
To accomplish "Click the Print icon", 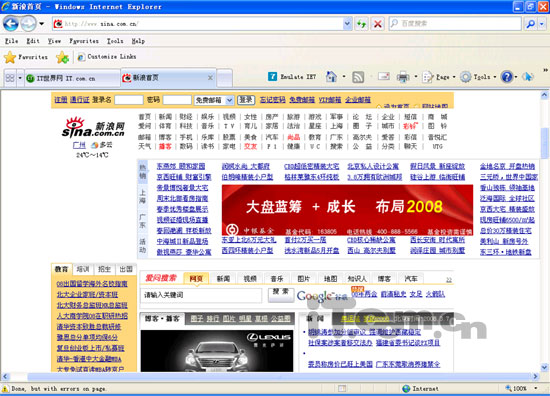I will point(403,77).
